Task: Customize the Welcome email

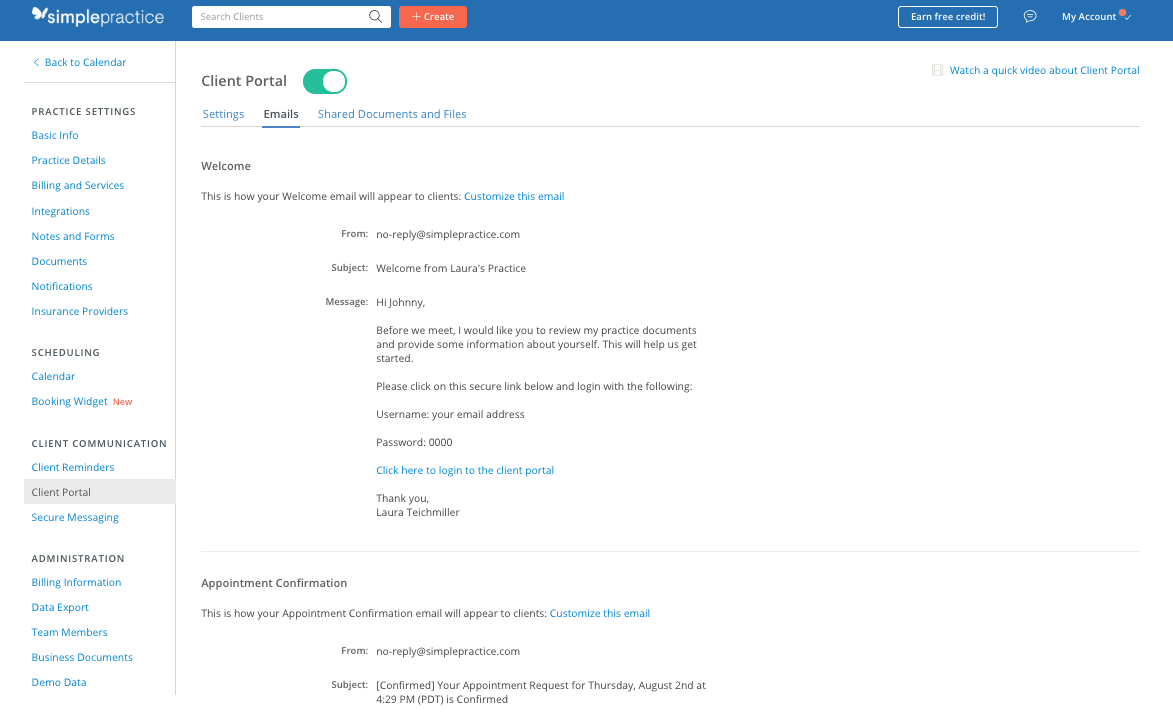Action: point(514,196)
